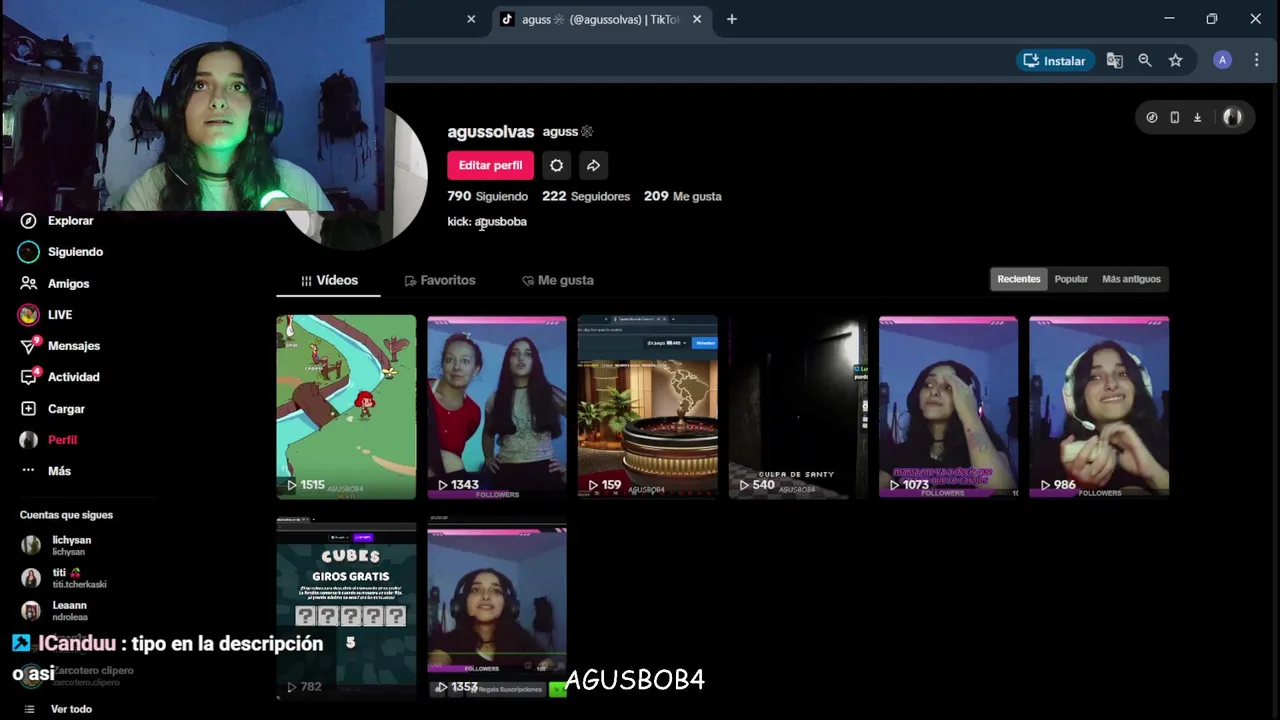Click the agussolvas username heading
This screenshot has width=1280, height=720.
click(491, 132)
